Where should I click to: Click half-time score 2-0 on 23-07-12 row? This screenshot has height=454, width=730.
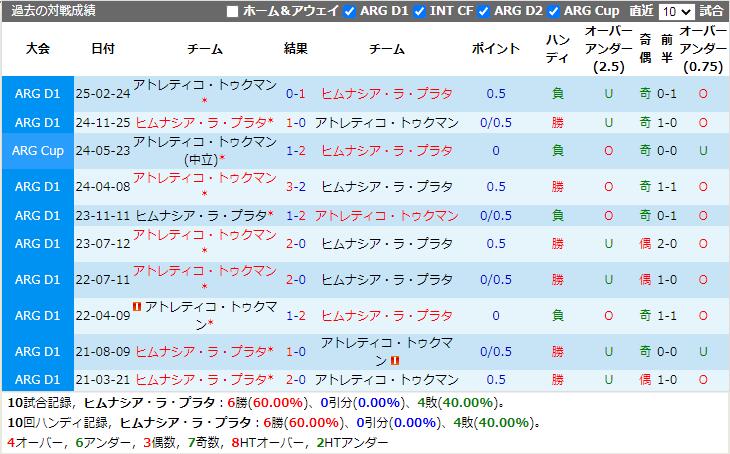click(667, 244)
